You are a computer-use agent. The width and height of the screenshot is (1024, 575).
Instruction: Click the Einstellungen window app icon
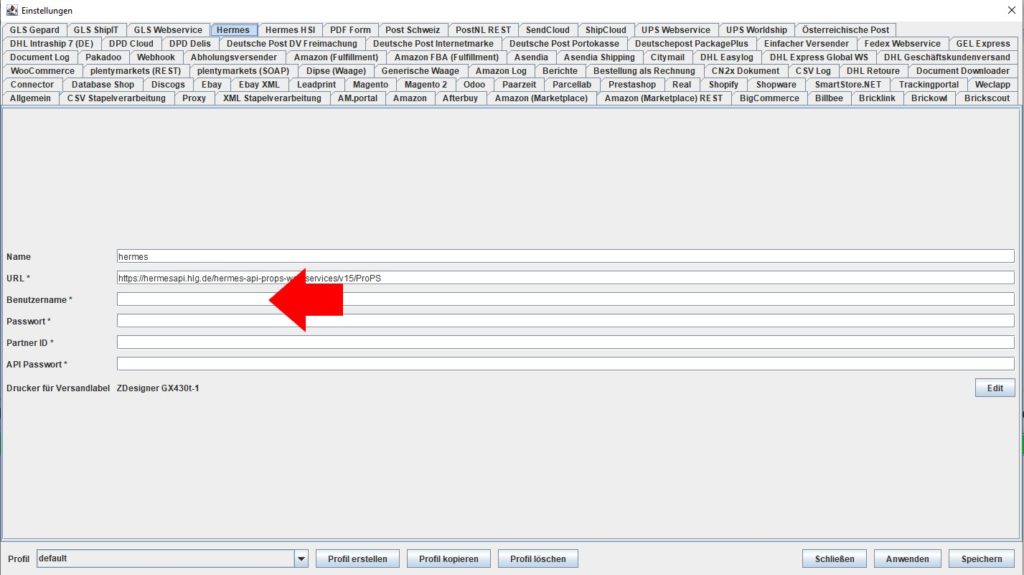(11, 10)
